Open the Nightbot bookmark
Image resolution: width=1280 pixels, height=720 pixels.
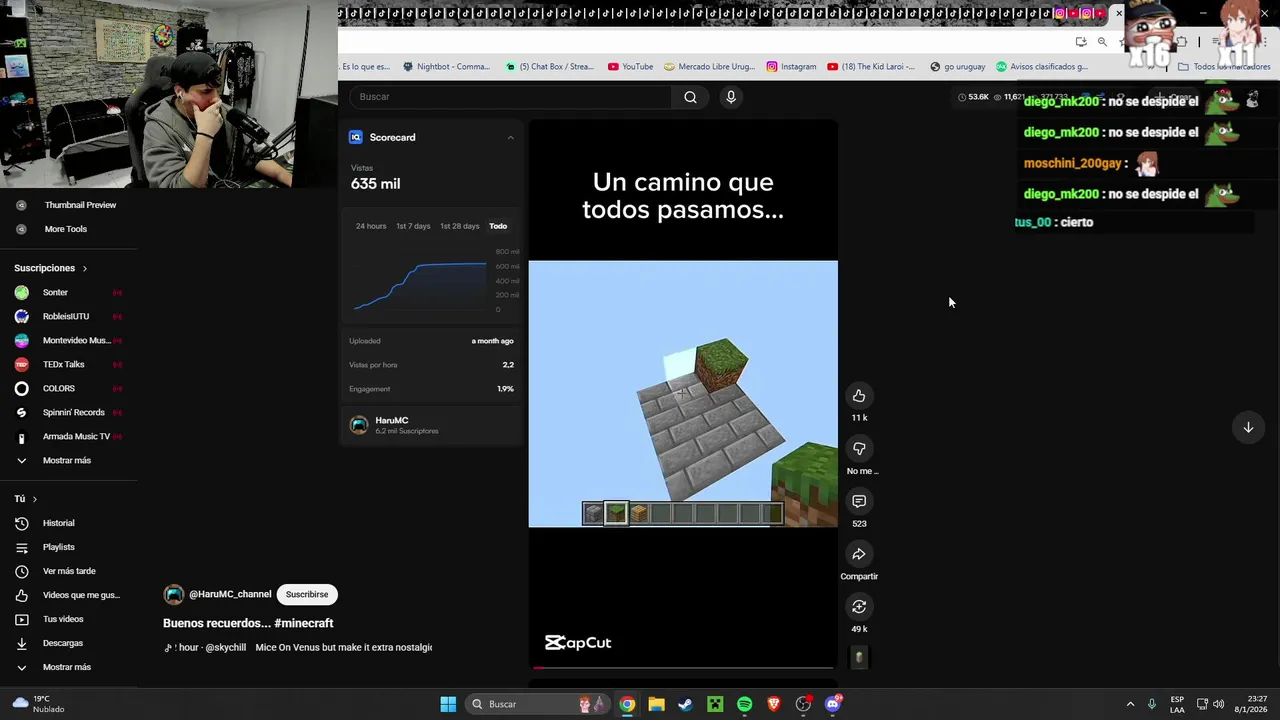pyautogui.click(x=446, y=67)
